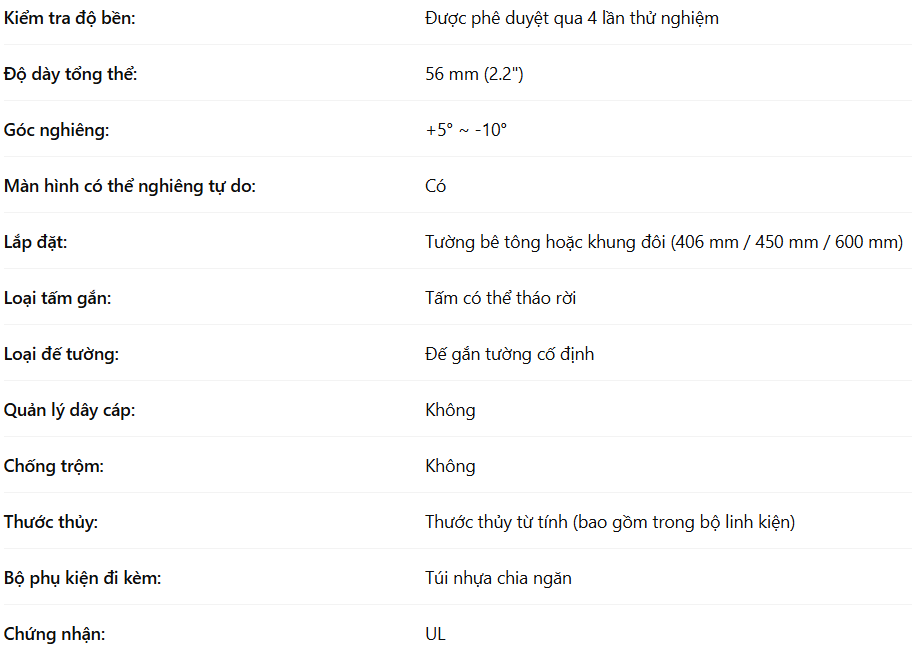Click the "Lắp đặt:" label
This screenshot has width=912, height=647.
(x=36, y=242)
